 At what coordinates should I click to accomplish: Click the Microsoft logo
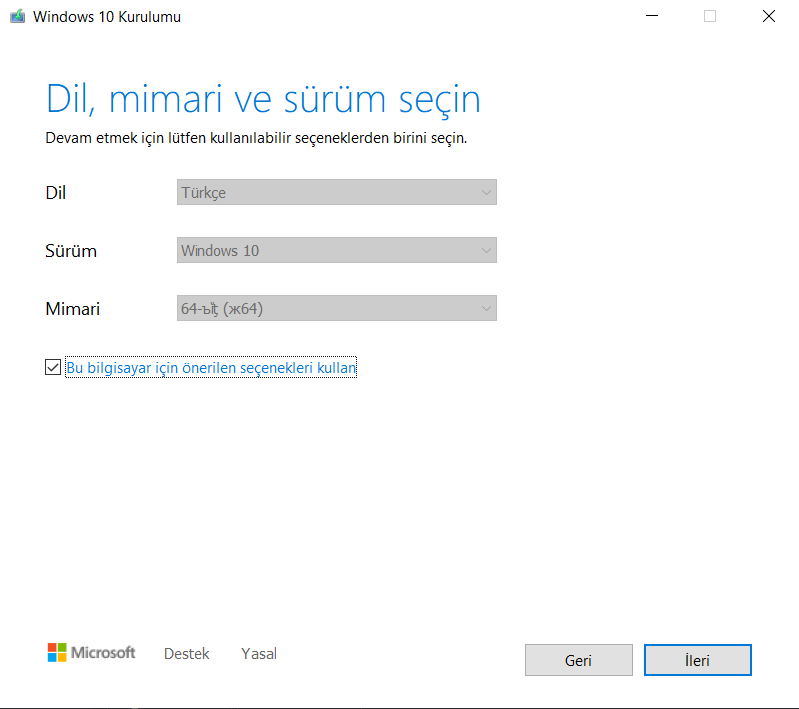[x=91, y=652]
